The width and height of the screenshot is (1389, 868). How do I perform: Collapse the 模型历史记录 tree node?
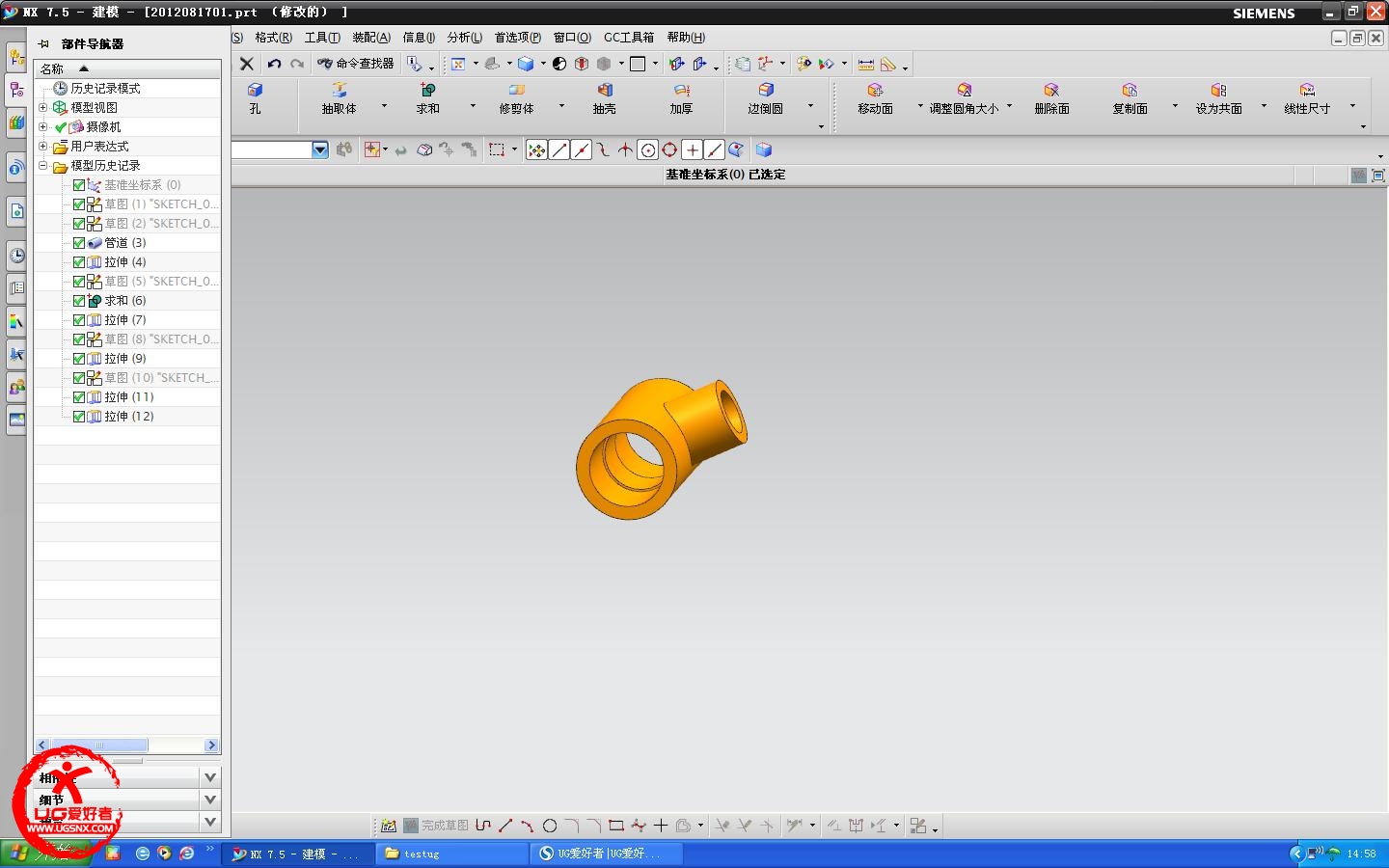(42, 165)
